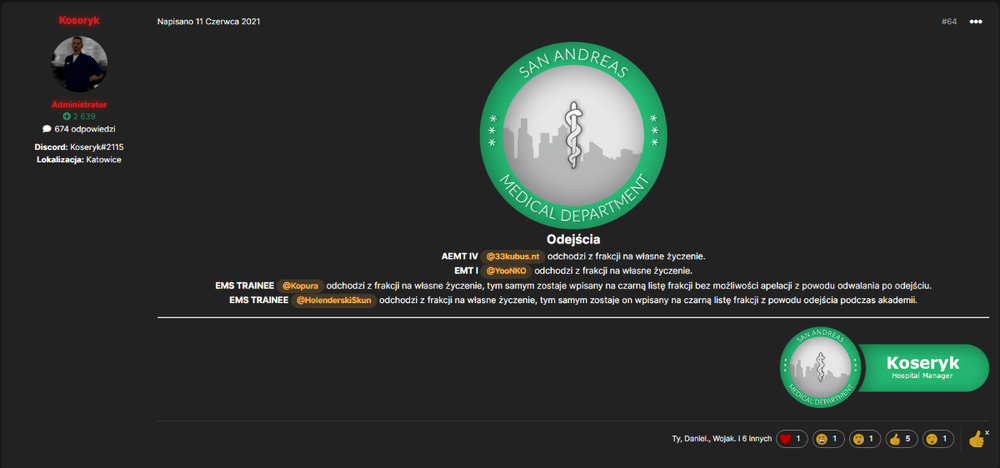
Task: Click the post date Napisano 11 Czerwca 2021
Action: pos(209,22)
